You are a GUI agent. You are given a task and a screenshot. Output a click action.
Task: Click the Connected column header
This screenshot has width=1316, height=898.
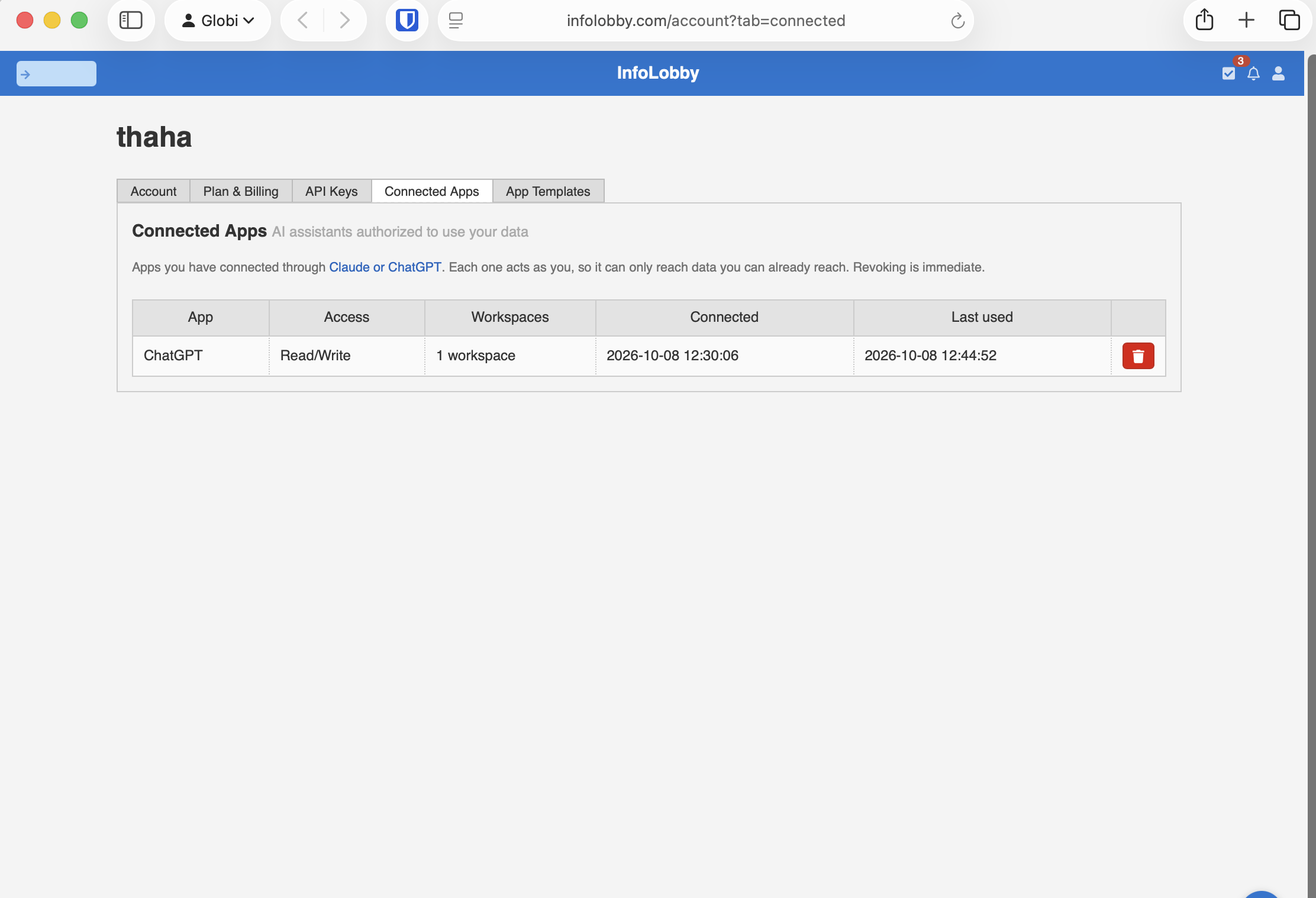pos(724,317)
